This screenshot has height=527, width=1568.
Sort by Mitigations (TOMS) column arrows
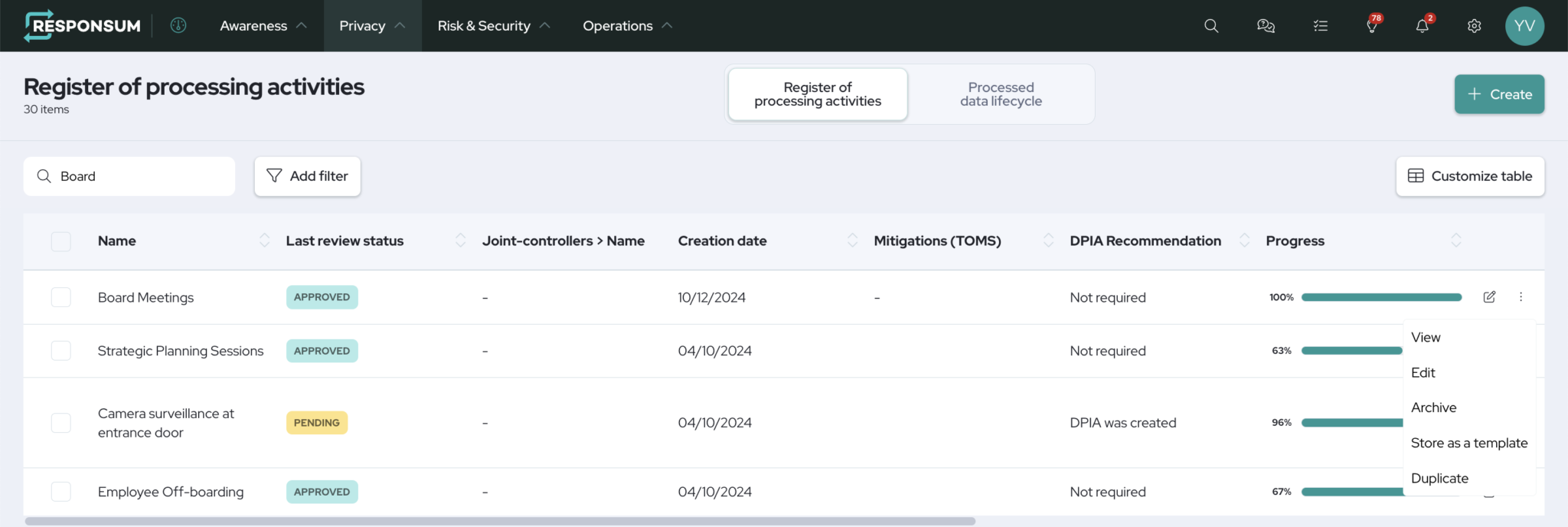pyautogui.click(x=1048, y=241)
